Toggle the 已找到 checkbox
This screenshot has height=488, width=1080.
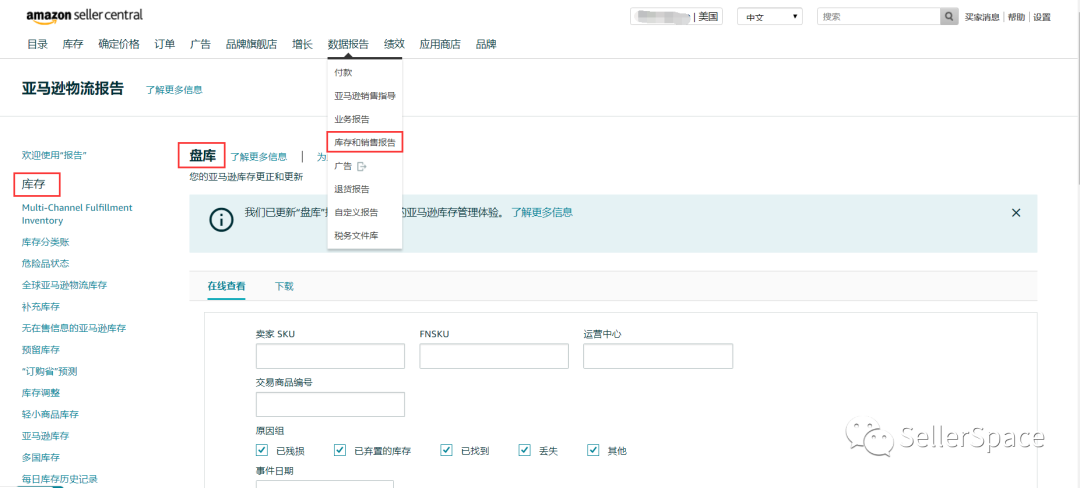(446, 450)
